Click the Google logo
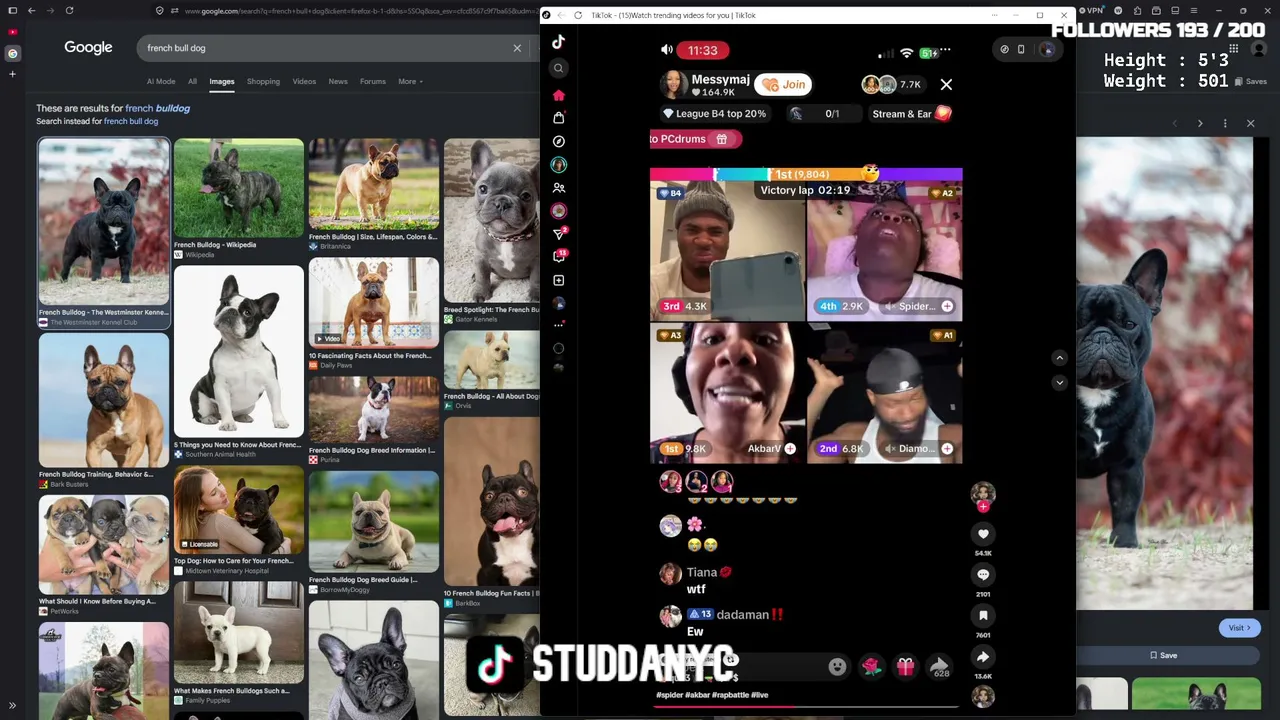The width and height of the screenshot is (1280, 720). pos(88,48)
